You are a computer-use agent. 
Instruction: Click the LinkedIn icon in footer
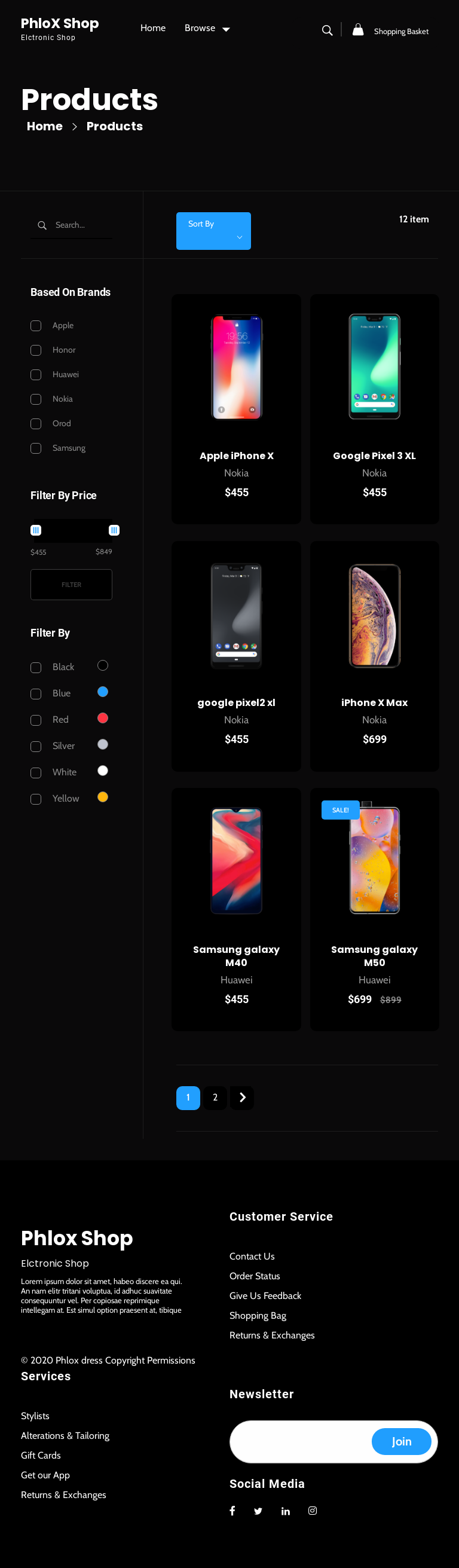[x=286, y=1511]
